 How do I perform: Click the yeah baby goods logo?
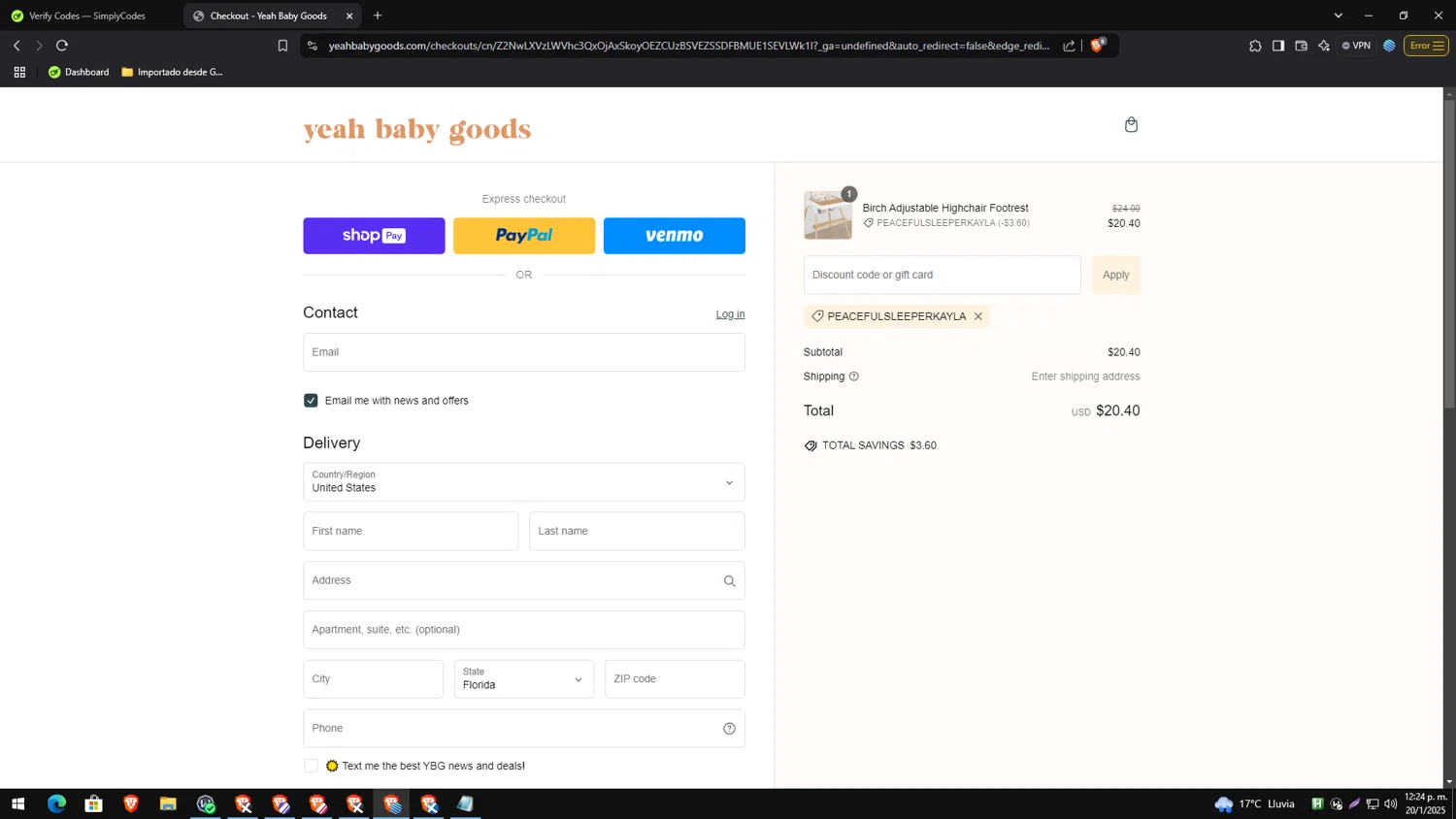pyautogui.click(x=417, y=129)
